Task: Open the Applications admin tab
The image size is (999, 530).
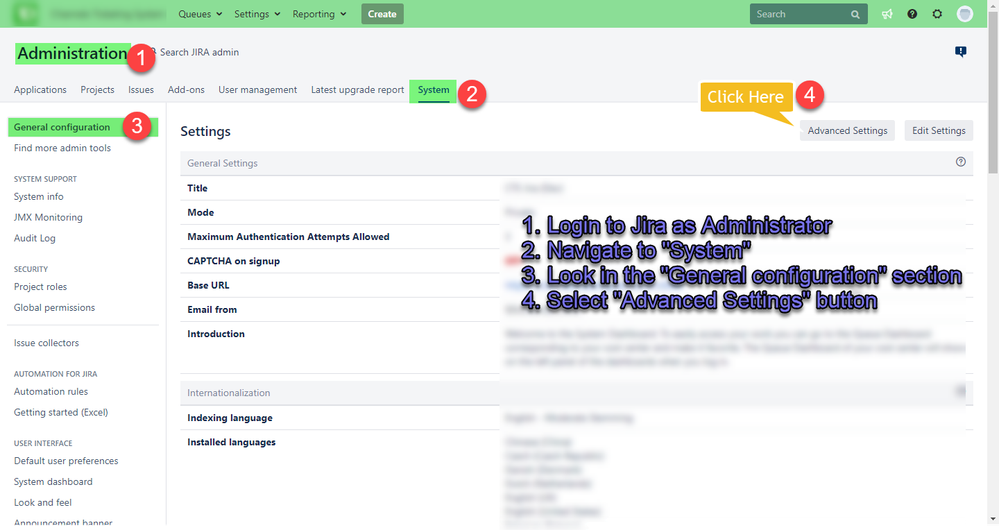Action: pyautogui.click(x=40, y=90)
